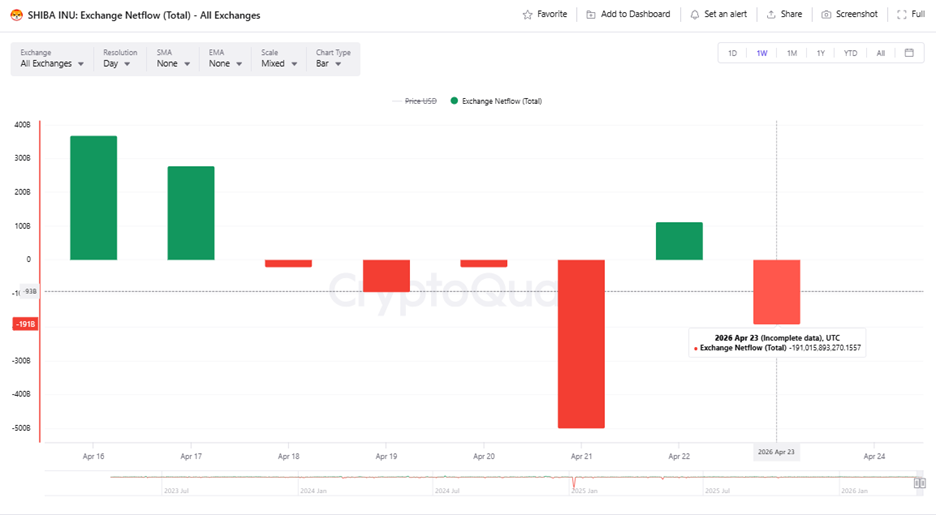The image size is (936, 515).
Task: Click the Add to Dashboard icon
Action: tap(590, 14)
